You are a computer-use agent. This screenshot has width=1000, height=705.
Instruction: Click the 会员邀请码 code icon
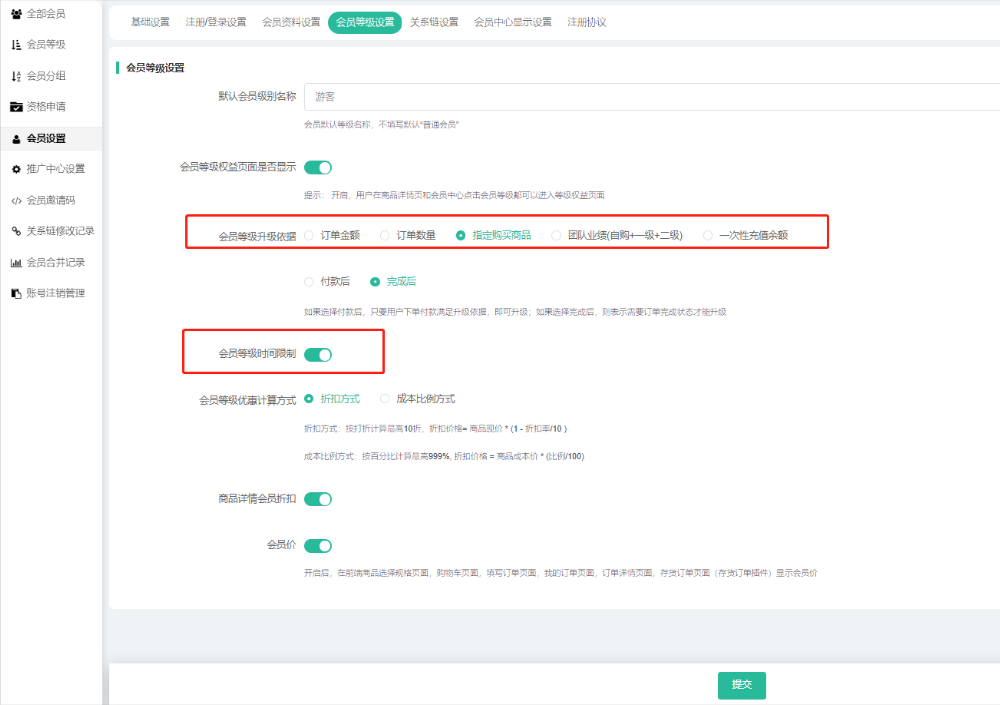click(16, 200)
